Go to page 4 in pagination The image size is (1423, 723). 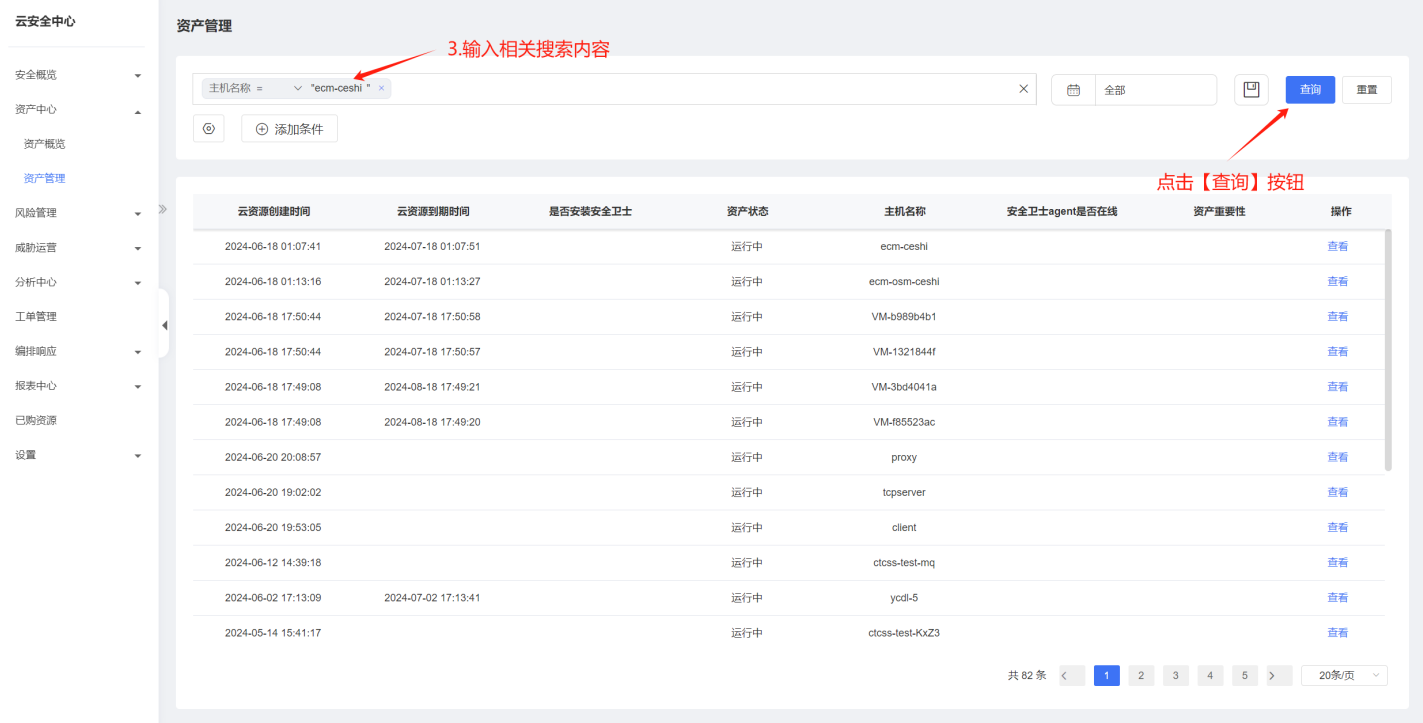1210,676
